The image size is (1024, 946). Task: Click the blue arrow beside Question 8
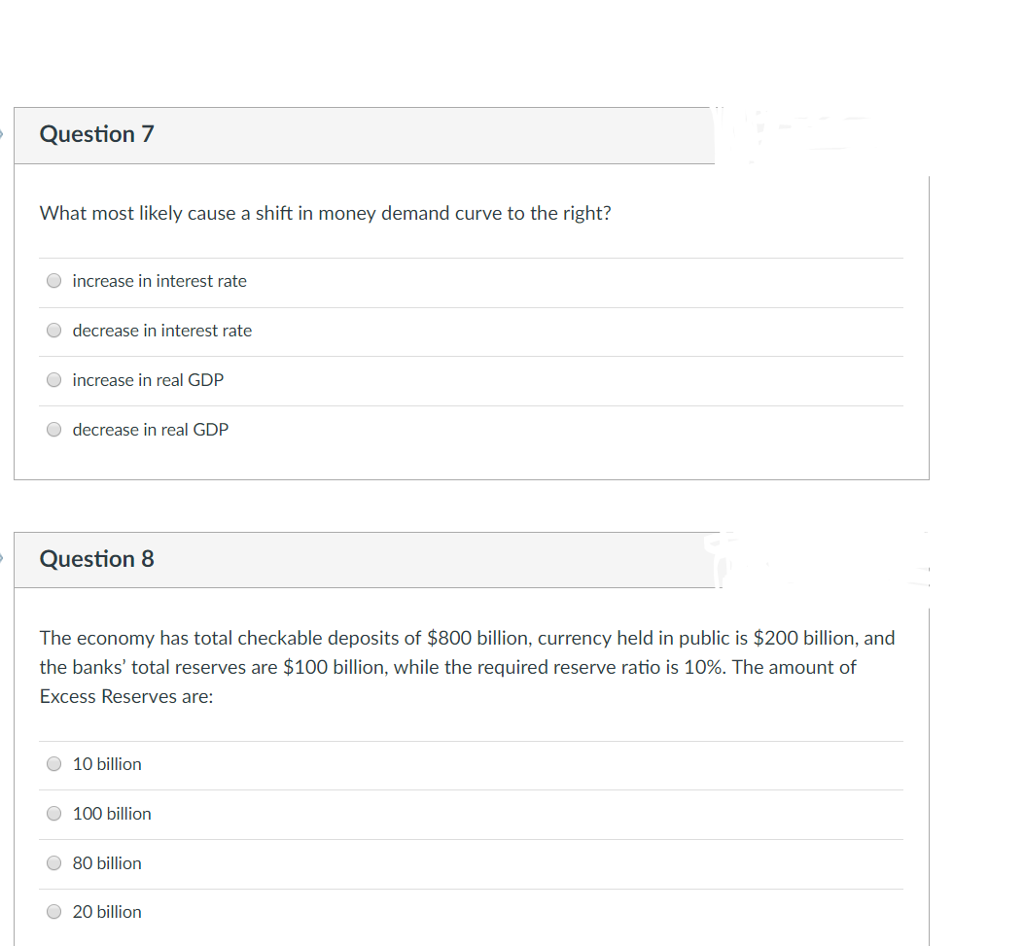pyautogui.click(x=3, y=556)
